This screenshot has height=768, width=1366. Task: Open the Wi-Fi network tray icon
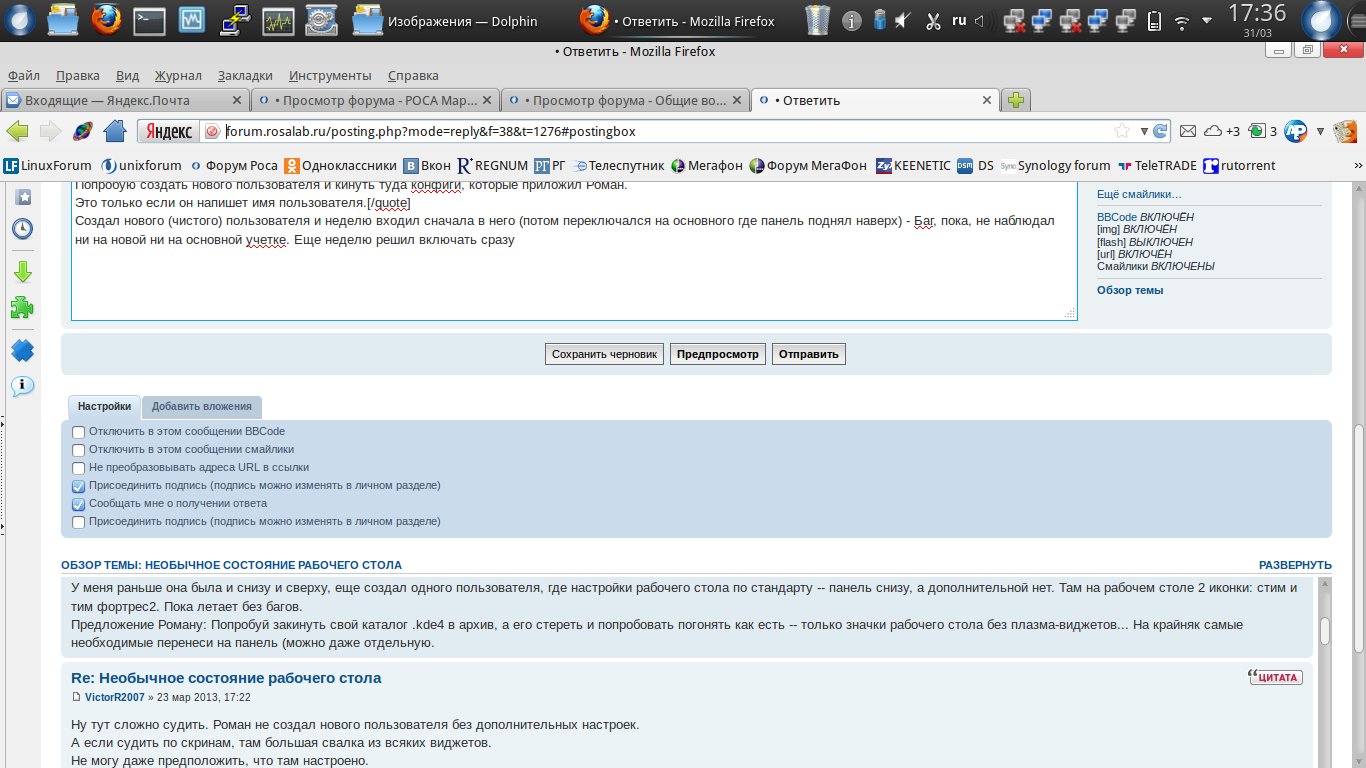tap(1182, 21)
